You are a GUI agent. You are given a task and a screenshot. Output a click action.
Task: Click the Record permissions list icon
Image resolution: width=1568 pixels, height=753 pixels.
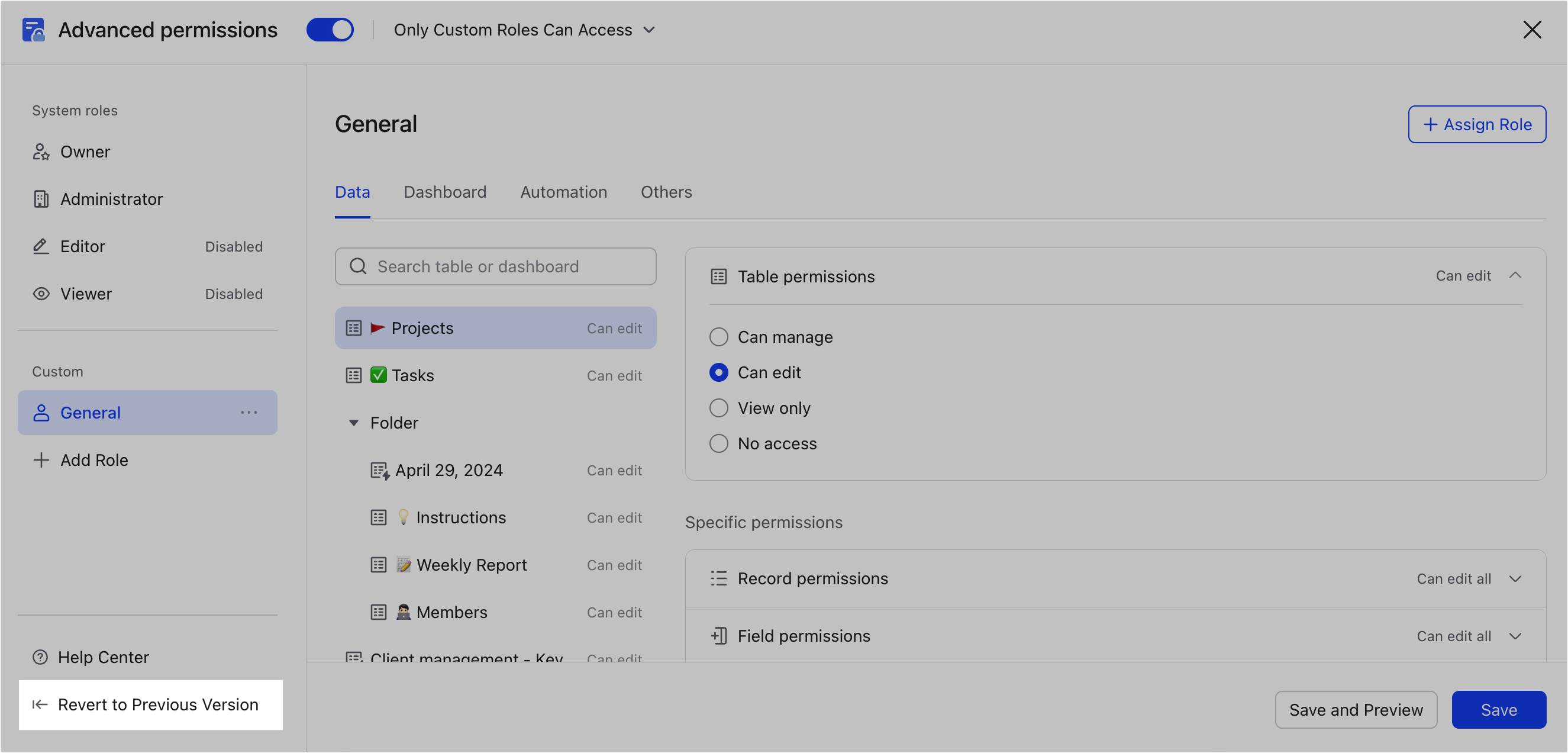point(719,578)
